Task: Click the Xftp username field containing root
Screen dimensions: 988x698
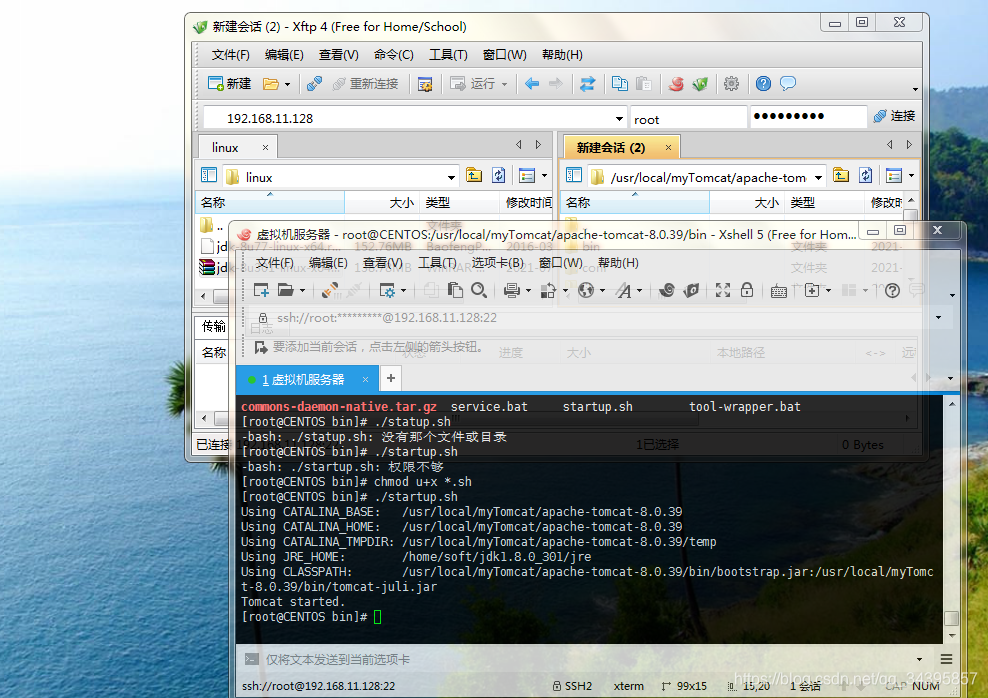Action: 688,118
